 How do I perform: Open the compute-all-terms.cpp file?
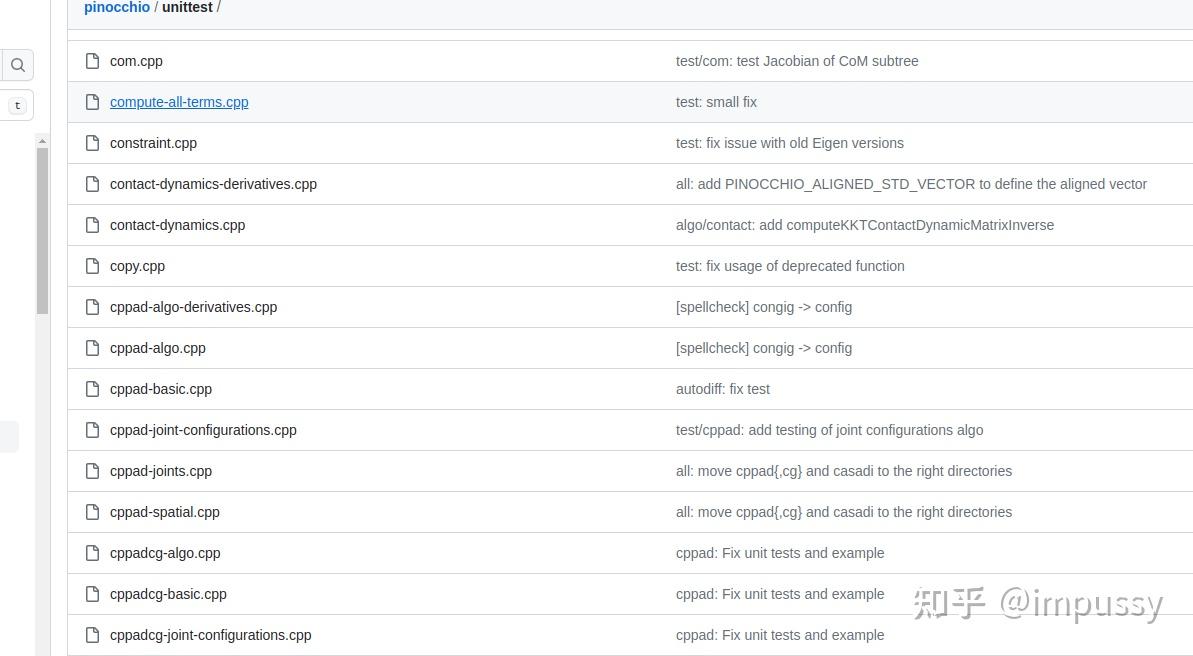click(x=179, y=102)
